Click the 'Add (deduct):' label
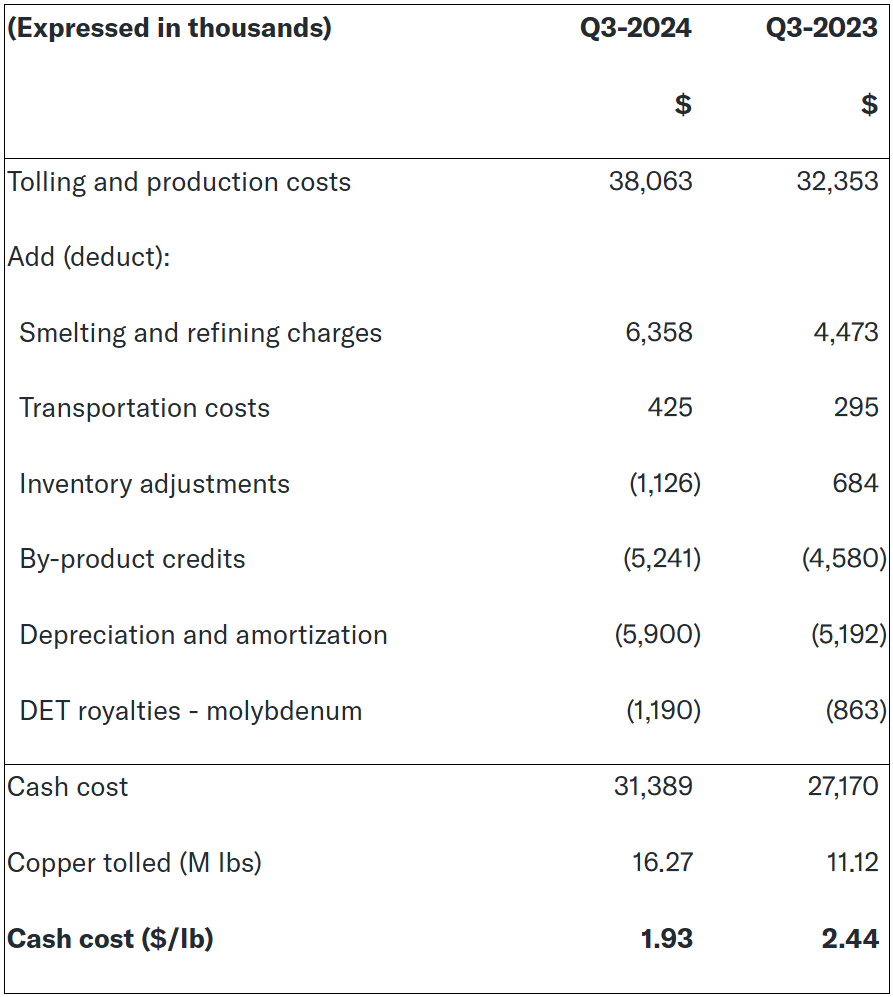Viewport: 893px width, 997px height. point(89,257)
